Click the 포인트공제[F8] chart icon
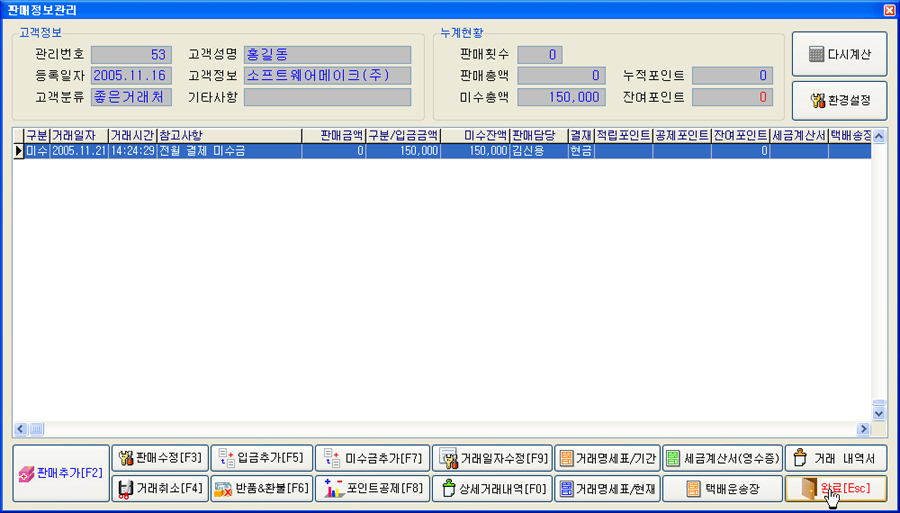 pyautogui.click(x=333, y=488)
